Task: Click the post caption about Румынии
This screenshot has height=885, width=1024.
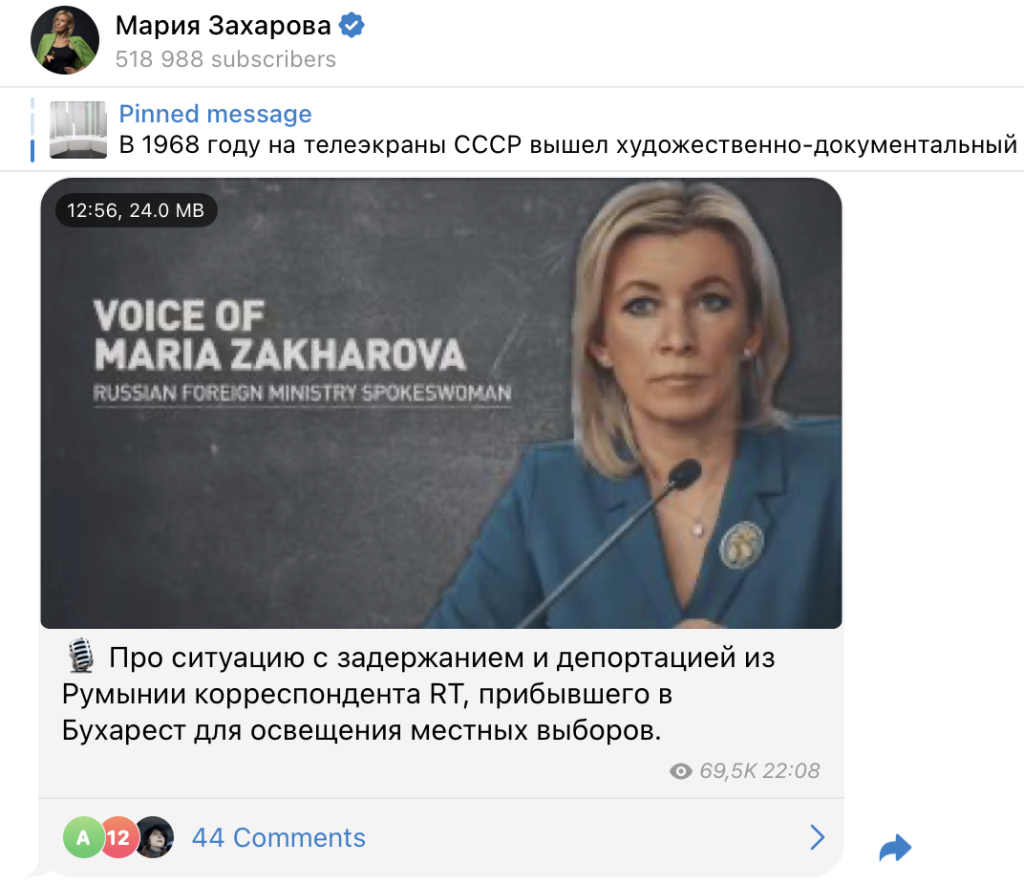Action: click(x=418, y=694)
